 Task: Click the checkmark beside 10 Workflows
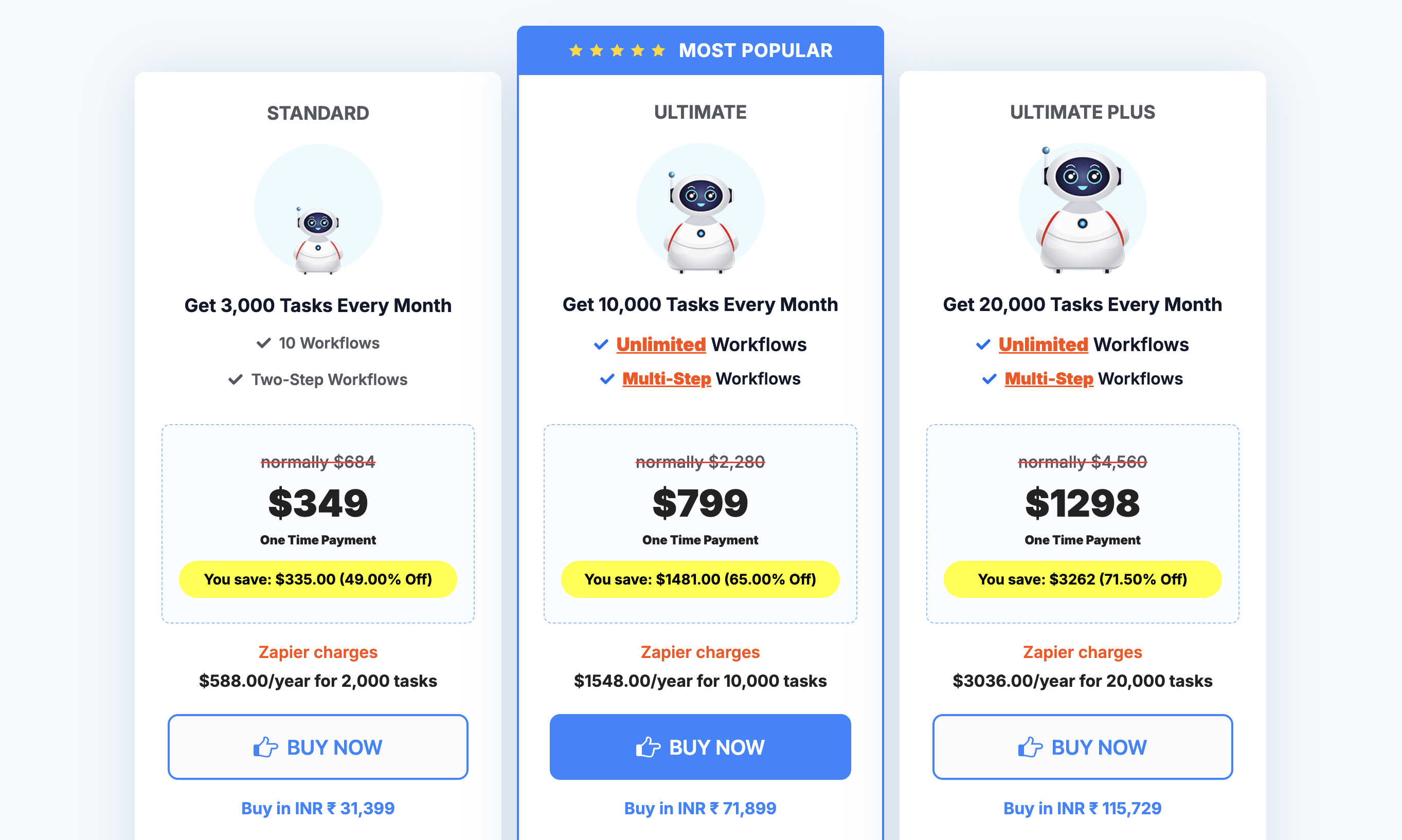tap(263, 342)
